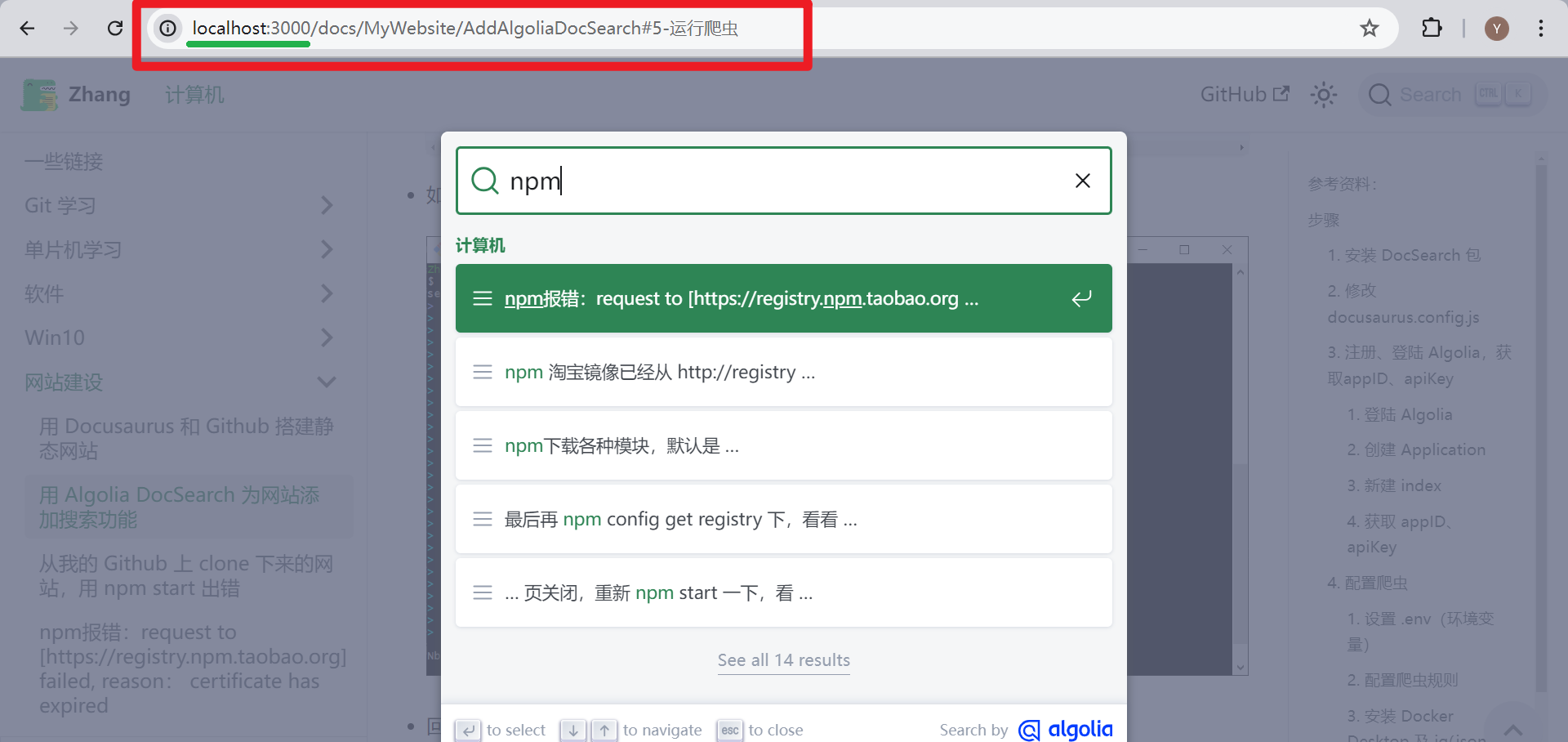Jump to 1. 设置 .env(环境变量) heading
This screenshot has height=742, width=1568.
click(x=1421, y=631)
